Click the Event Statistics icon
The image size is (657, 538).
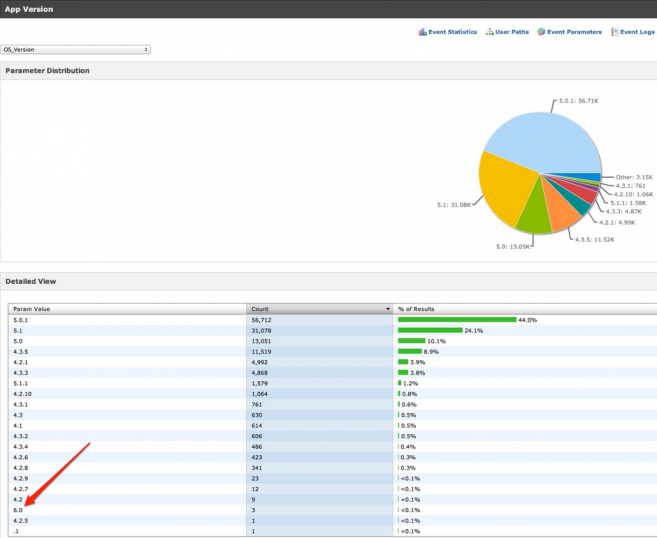(x=422, y=32)
